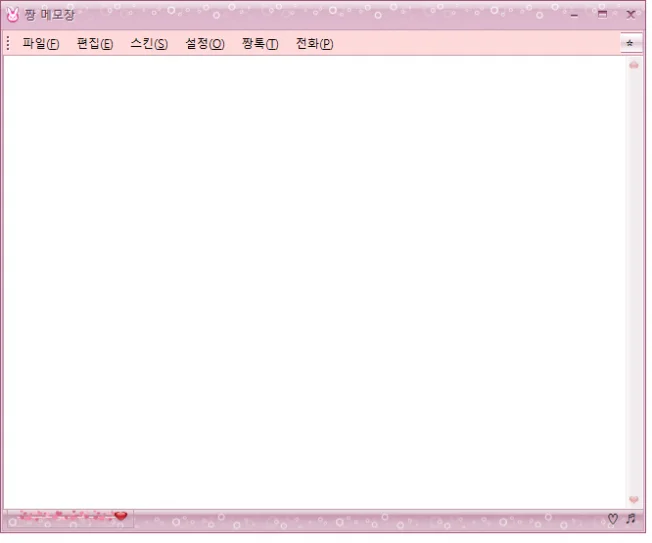The width and height of the screenshot is (652, 543).
Task: Open the 편집(E) menu
Action: [94, 44]
